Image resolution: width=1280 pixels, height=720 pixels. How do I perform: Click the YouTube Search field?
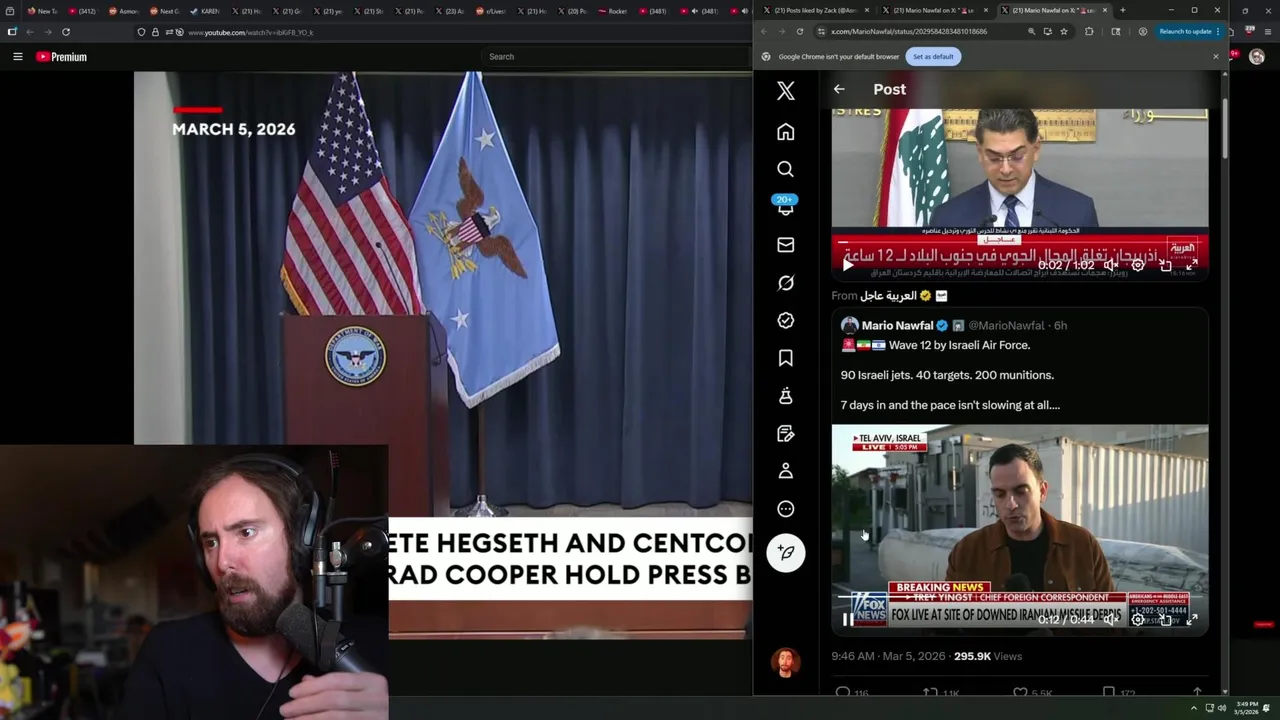[x=615, y=56]
